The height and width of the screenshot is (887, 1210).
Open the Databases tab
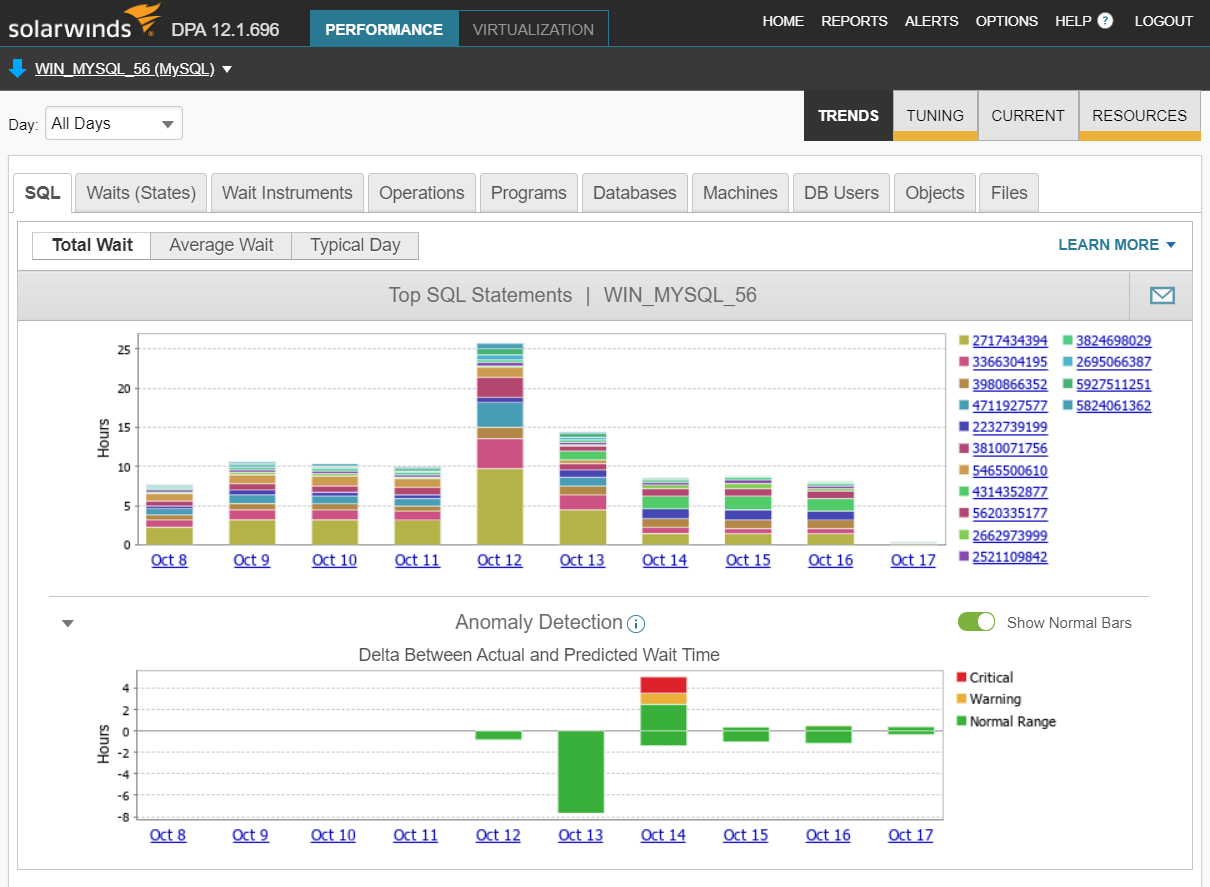[x=635, y=193]
